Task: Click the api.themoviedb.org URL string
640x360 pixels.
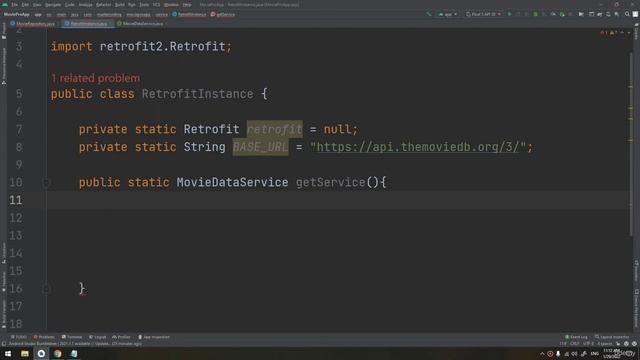Action: [x=418, y=147]
